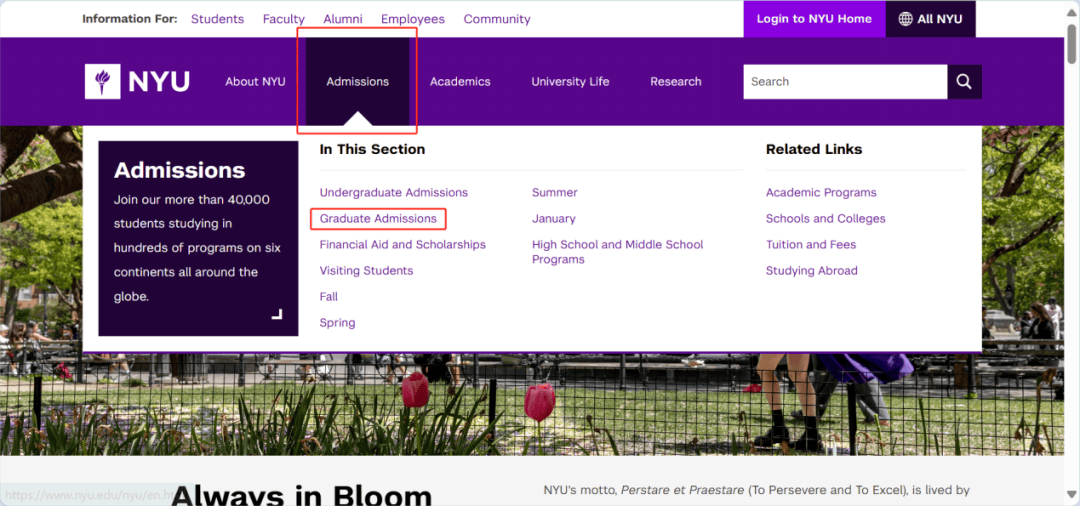Image resolution: width=1080 pixels, height=506 pixels.
Task: Open High School and Middle School Programs
Action: [x=618, y=252]
